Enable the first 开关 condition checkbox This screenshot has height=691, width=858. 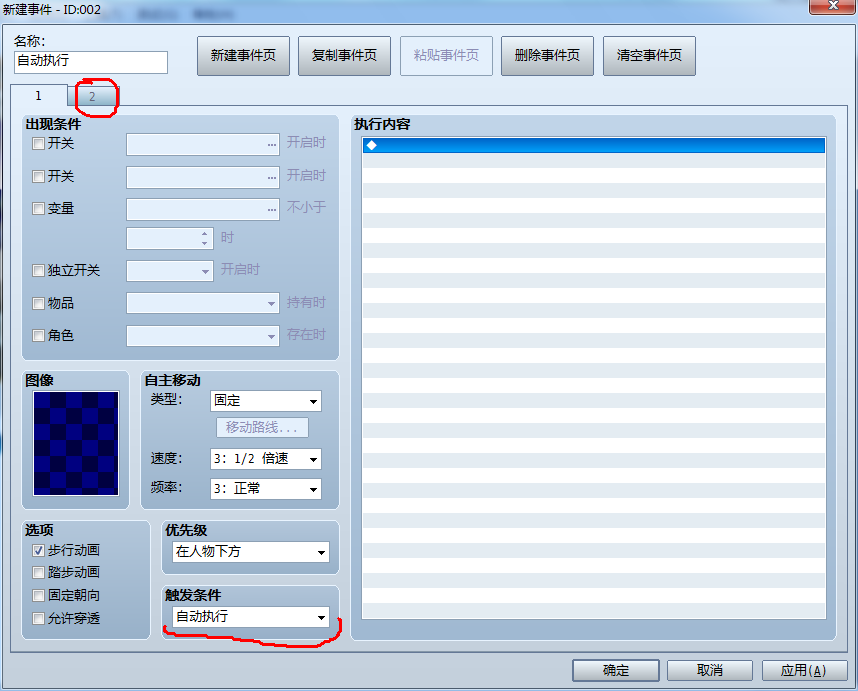tap(38, 144)
